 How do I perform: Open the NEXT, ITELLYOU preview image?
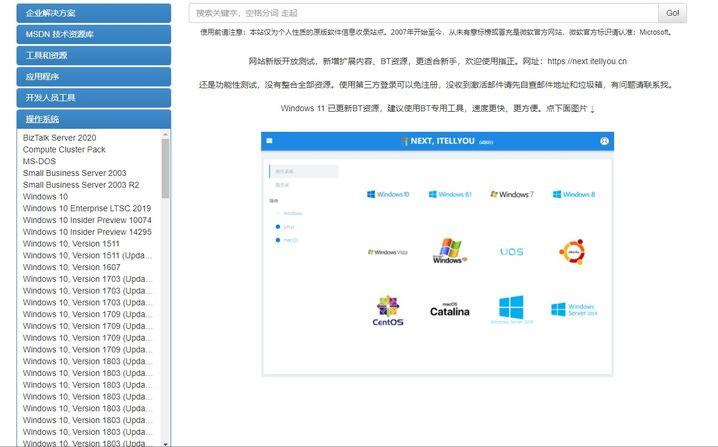pos(437,254)
